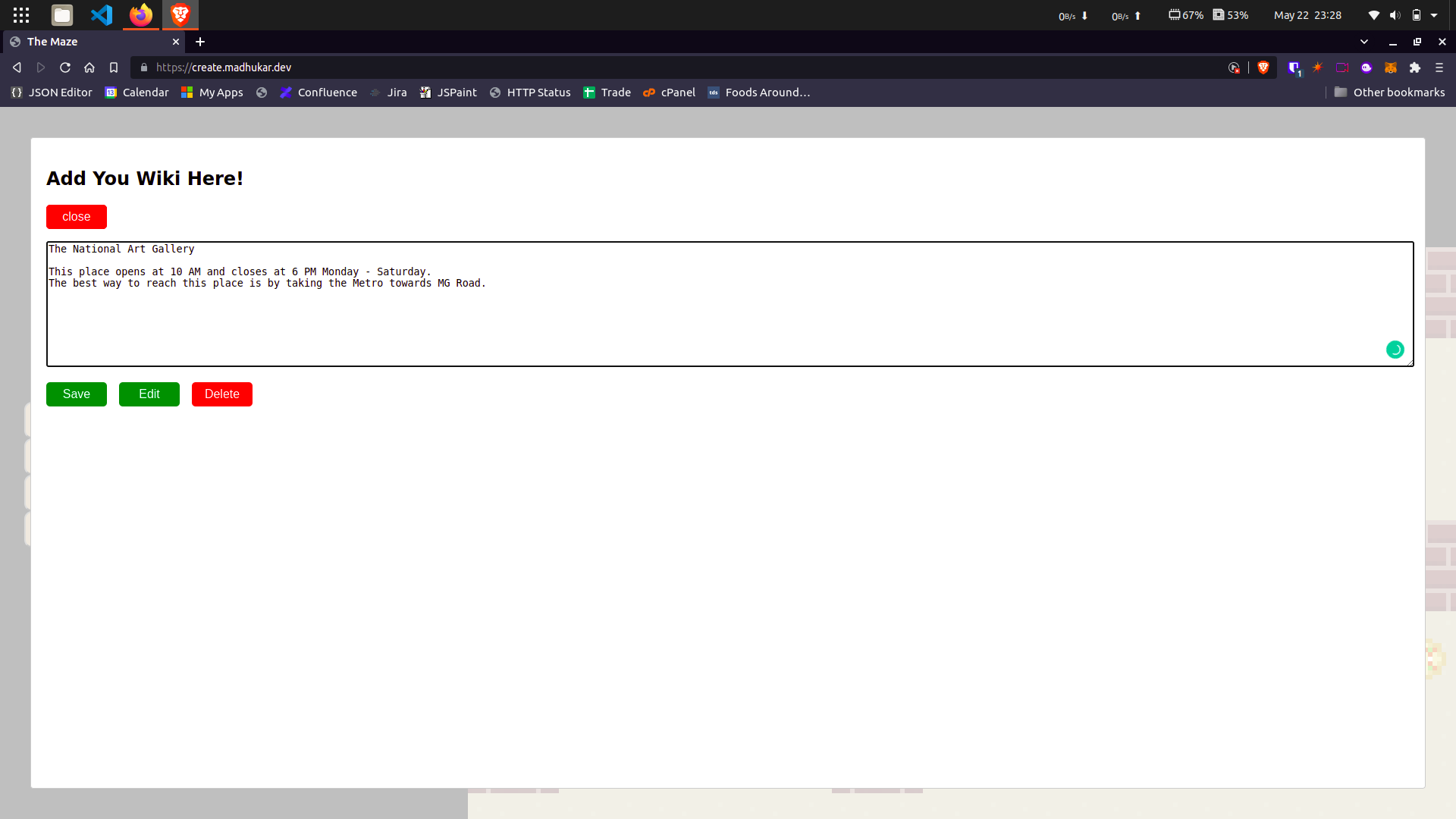Viewport: 1456px width, 819px height.
Task: Open the cPanel bookmark
Action: 669,93
